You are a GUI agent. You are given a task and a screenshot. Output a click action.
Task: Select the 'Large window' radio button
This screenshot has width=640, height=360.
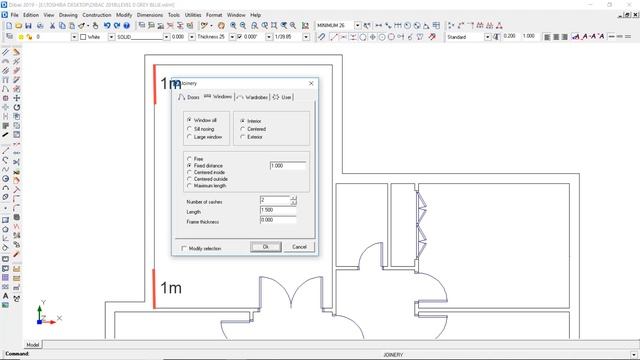tap(189, 137)
